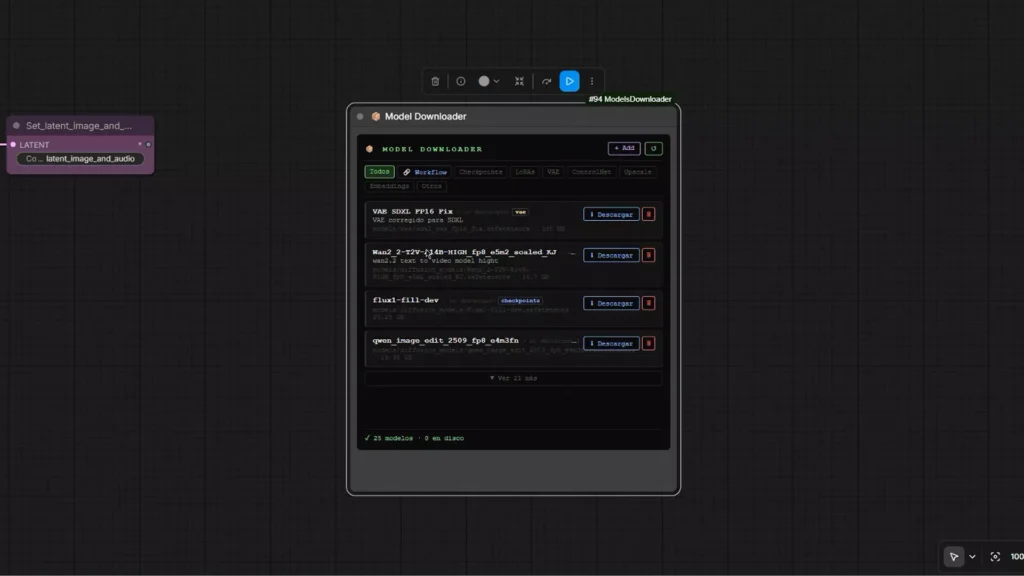Viewport: 1024px width, 576px height.
Task: Switch to the Embeddings filter tab
Action: click(389, 186)
